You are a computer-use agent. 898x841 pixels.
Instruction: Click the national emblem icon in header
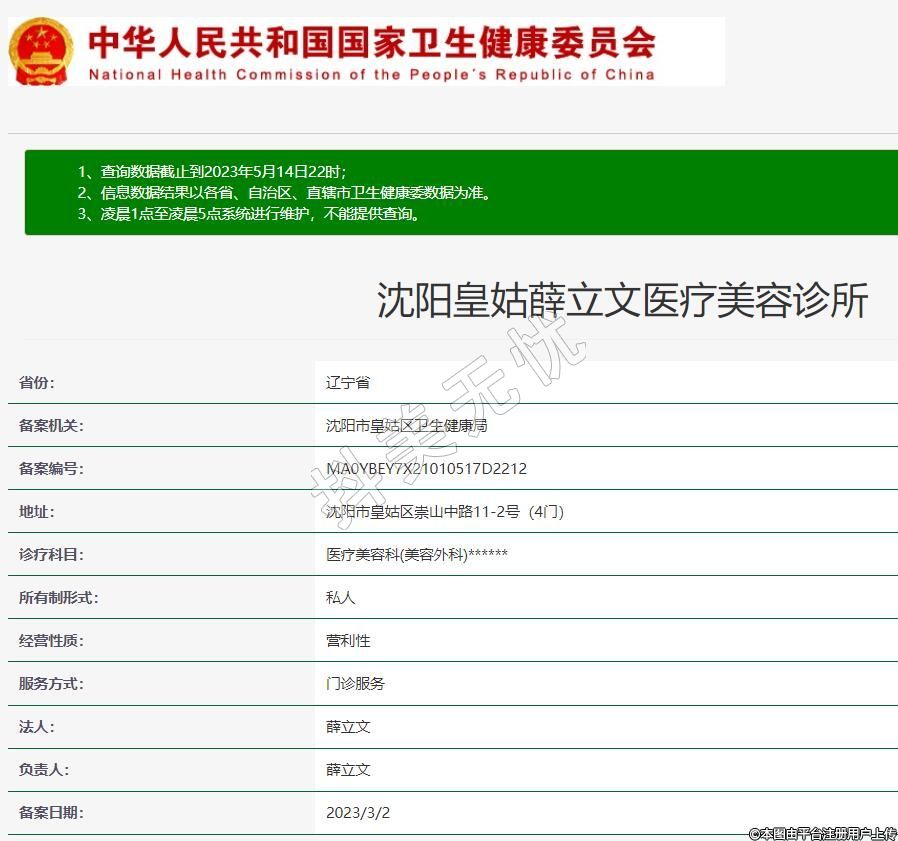coord(40,50)
